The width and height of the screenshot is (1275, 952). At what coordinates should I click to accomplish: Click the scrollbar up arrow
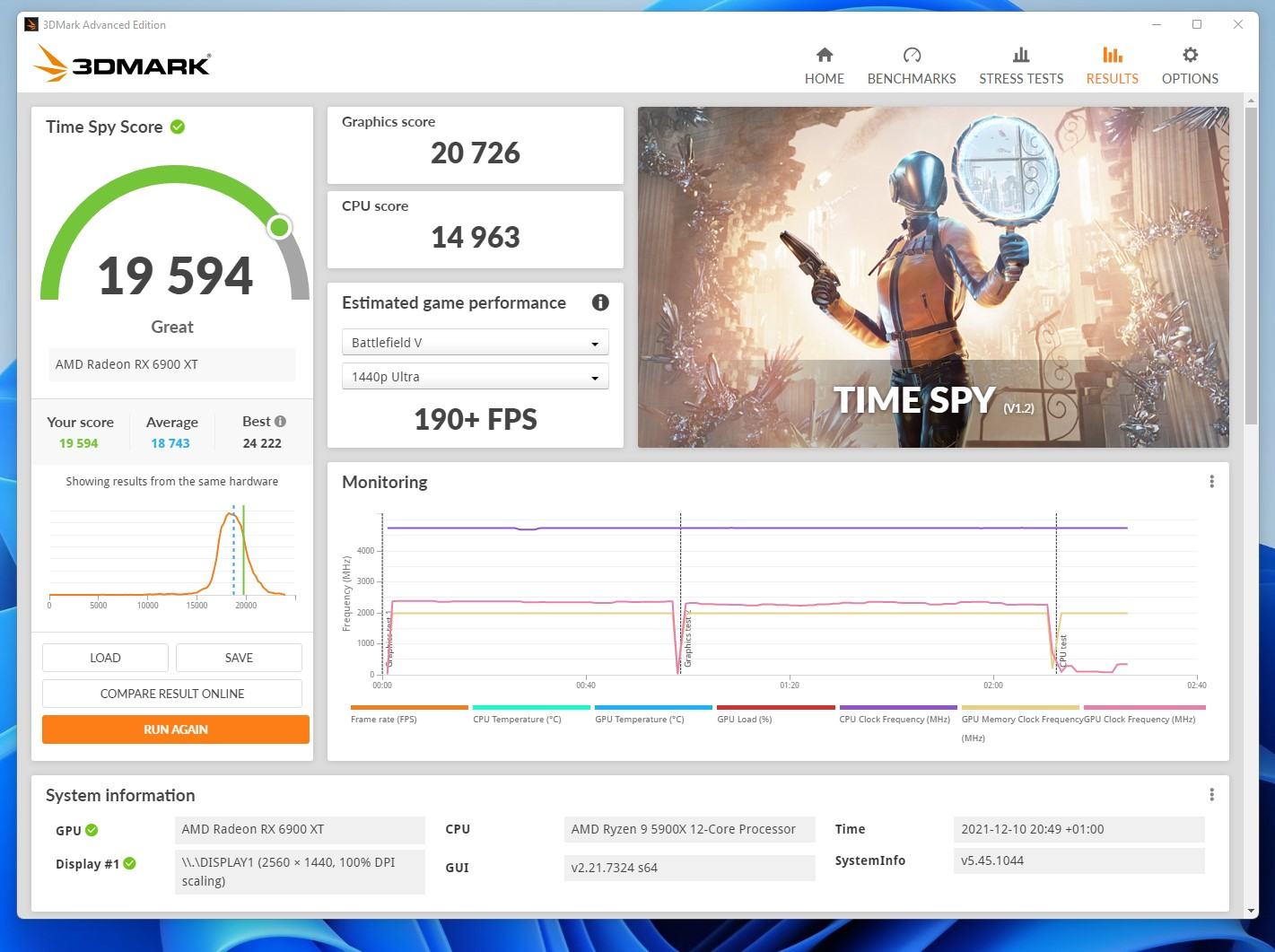click(x=1251, y=100)
